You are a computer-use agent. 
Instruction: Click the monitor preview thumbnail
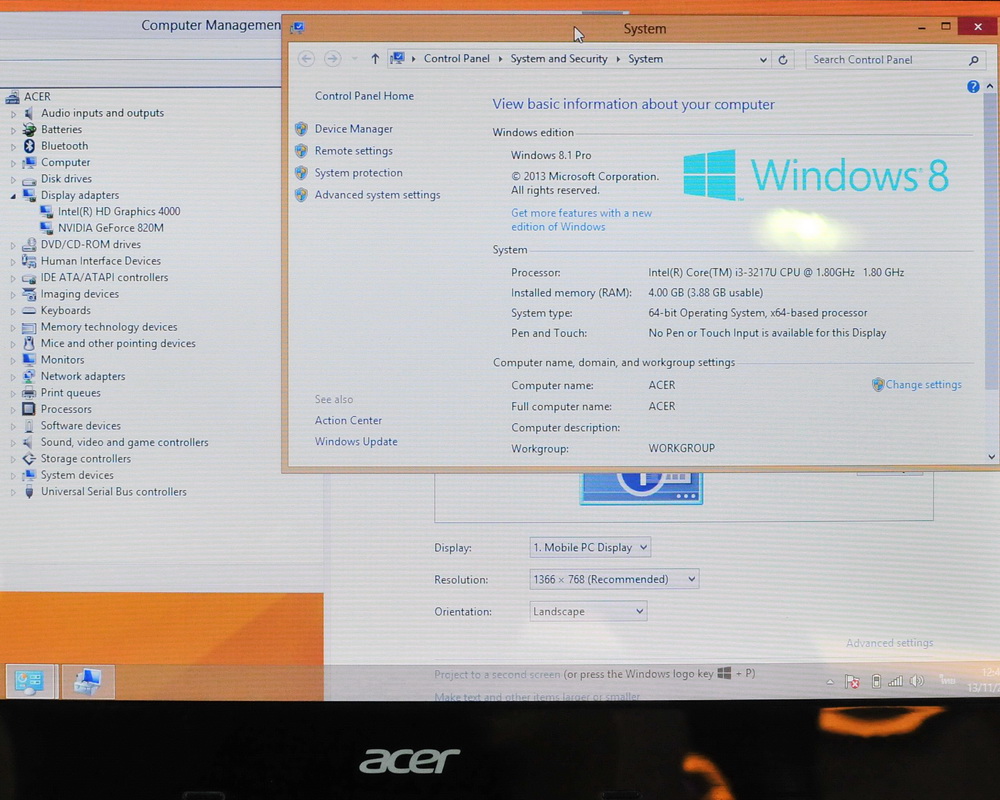[641, 488]
